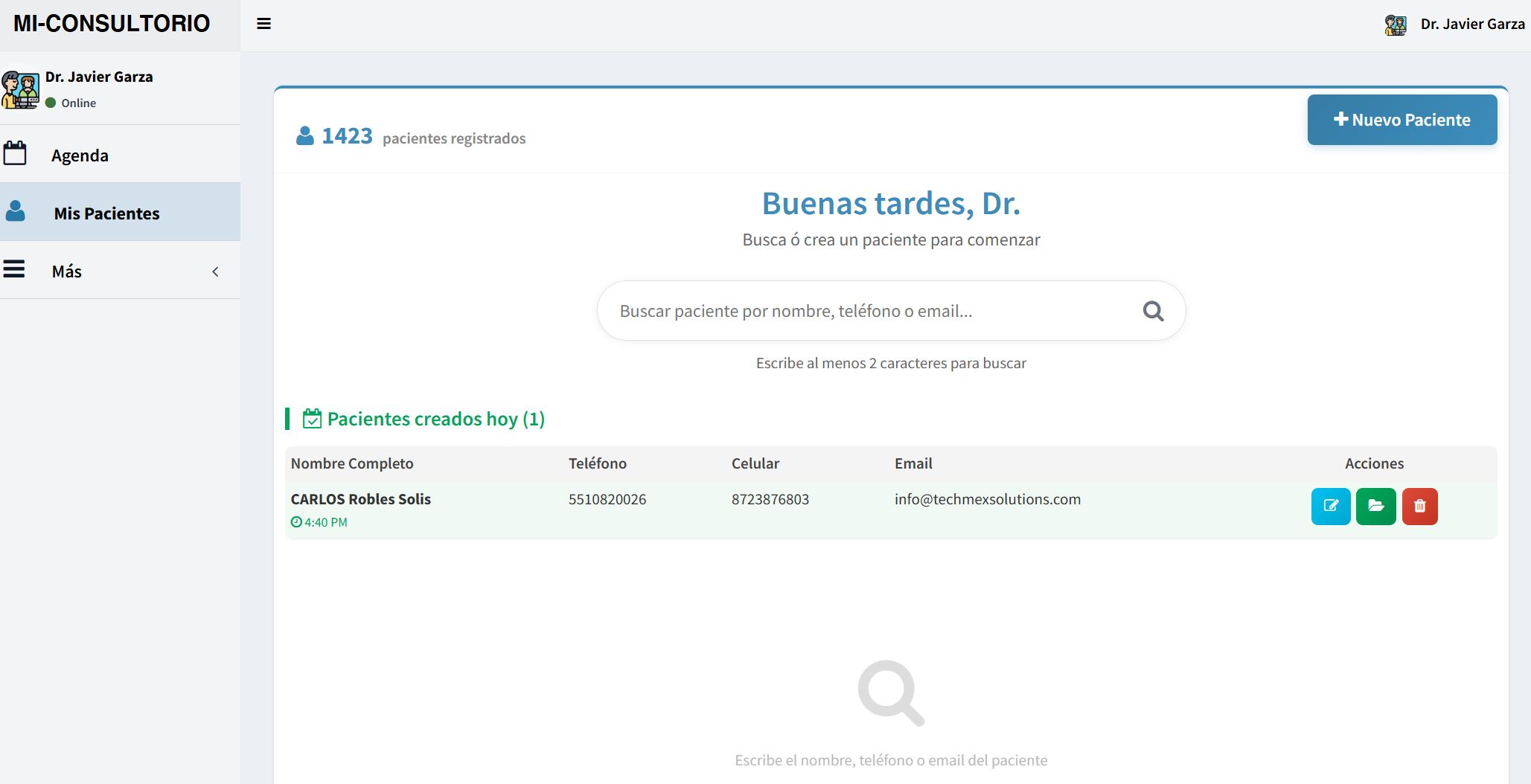Click the 1423 registered patients count

[347, 136]
